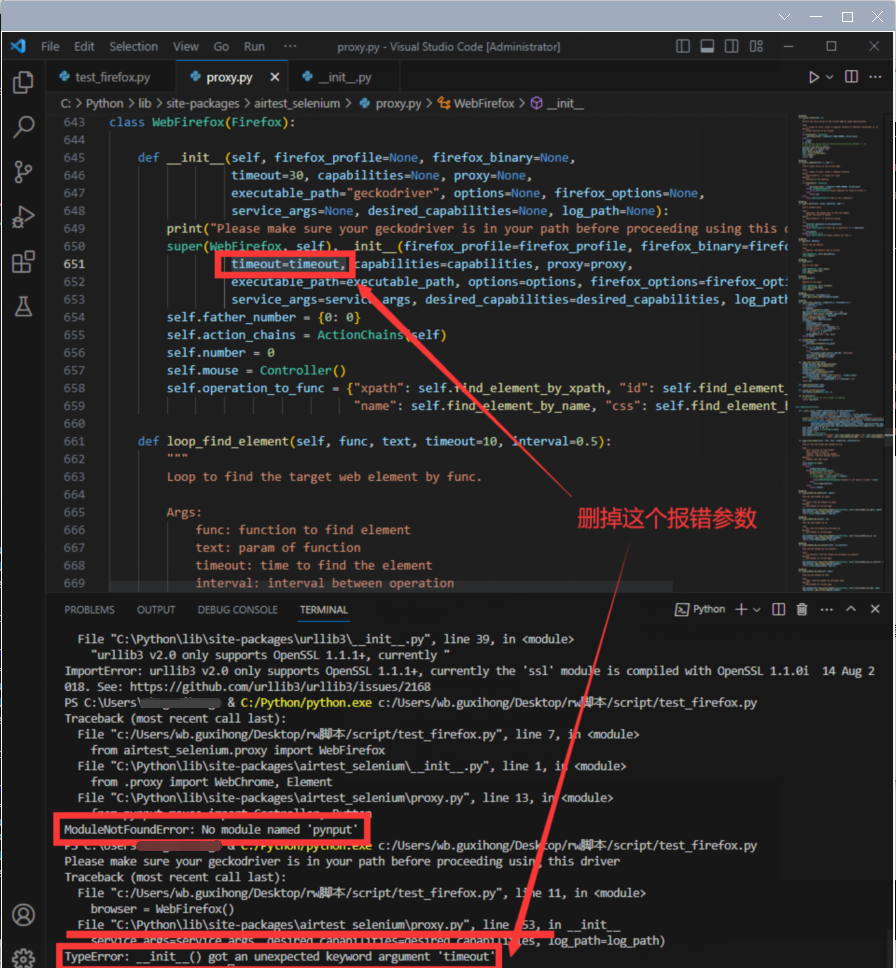Viewport: 896px width, 968px height.
Task: Select the site-packages breadcrumb segment
Action: pos(203,104)
